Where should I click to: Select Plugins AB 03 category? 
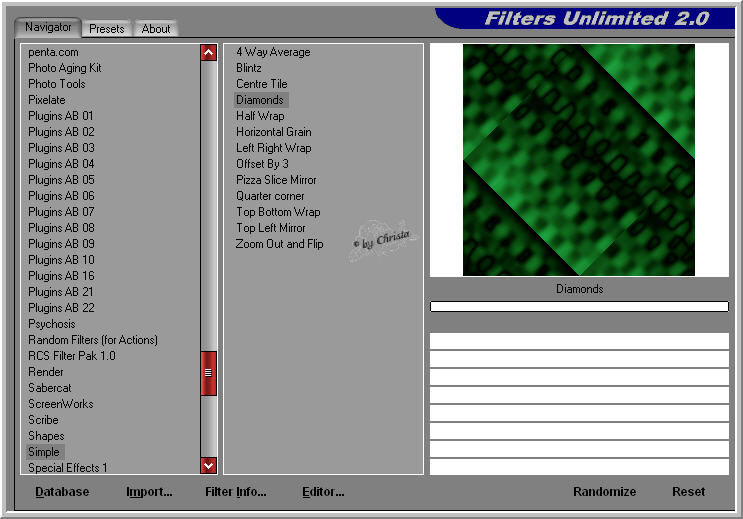(61, 148)
